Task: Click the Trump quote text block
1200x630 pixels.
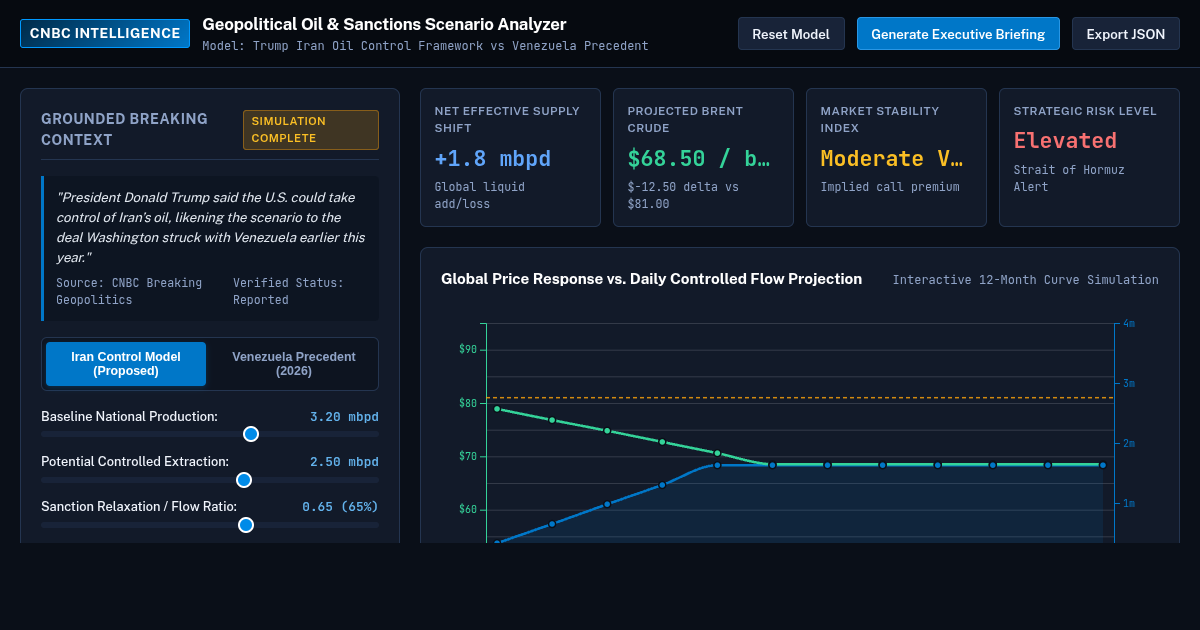Action: (211, 227)
